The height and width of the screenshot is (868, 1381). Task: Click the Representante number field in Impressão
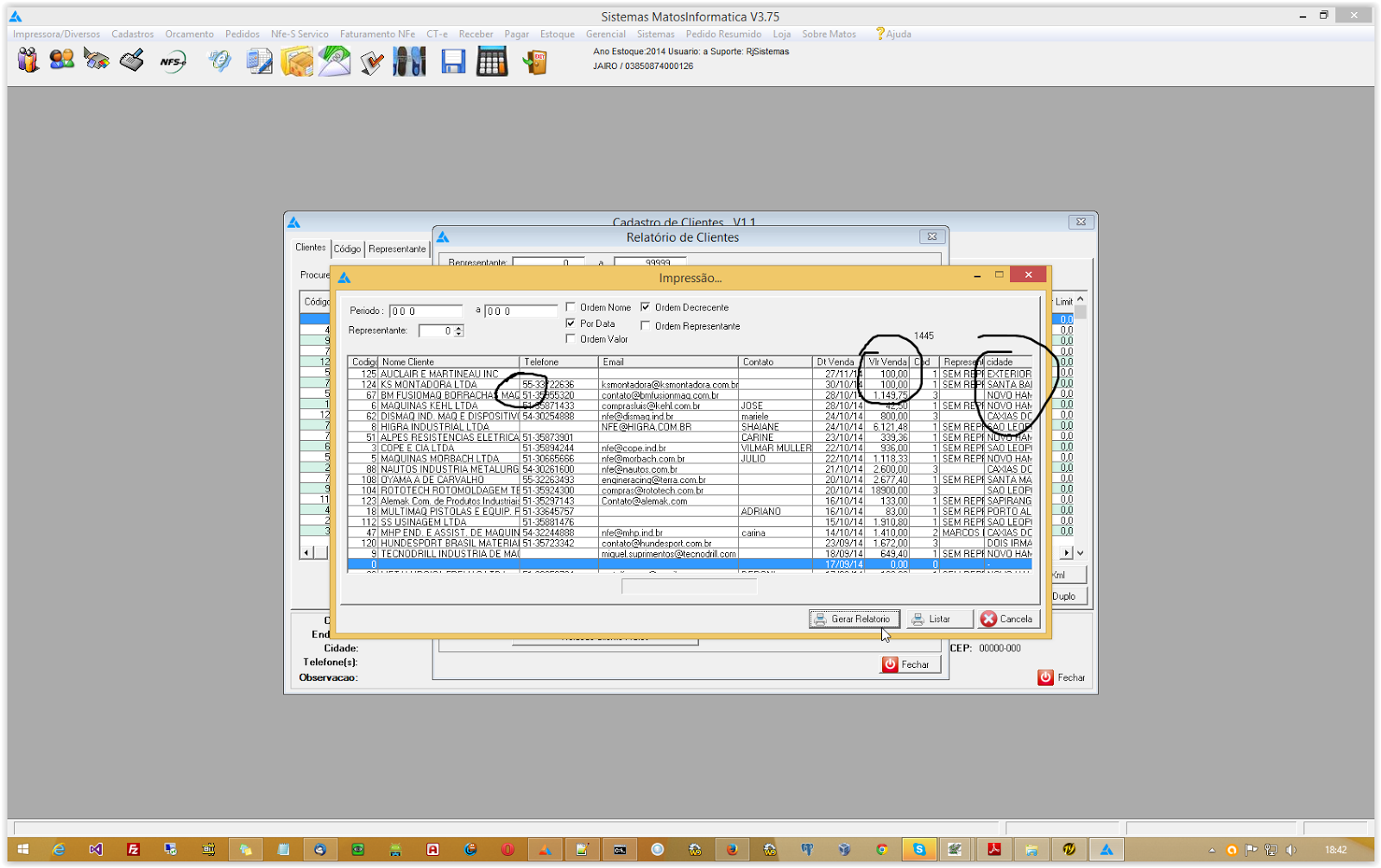436,330
